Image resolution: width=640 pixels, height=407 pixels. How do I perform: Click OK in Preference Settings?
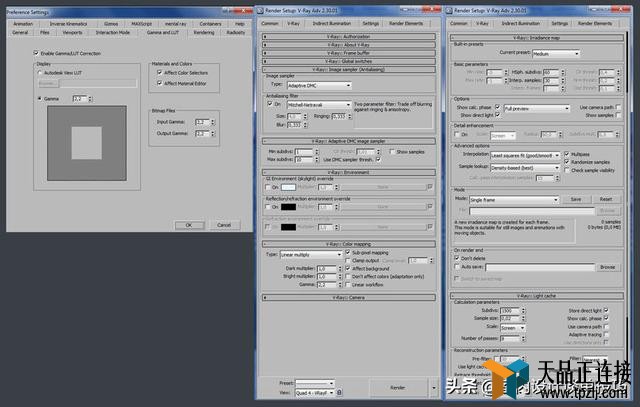point(189,225)
